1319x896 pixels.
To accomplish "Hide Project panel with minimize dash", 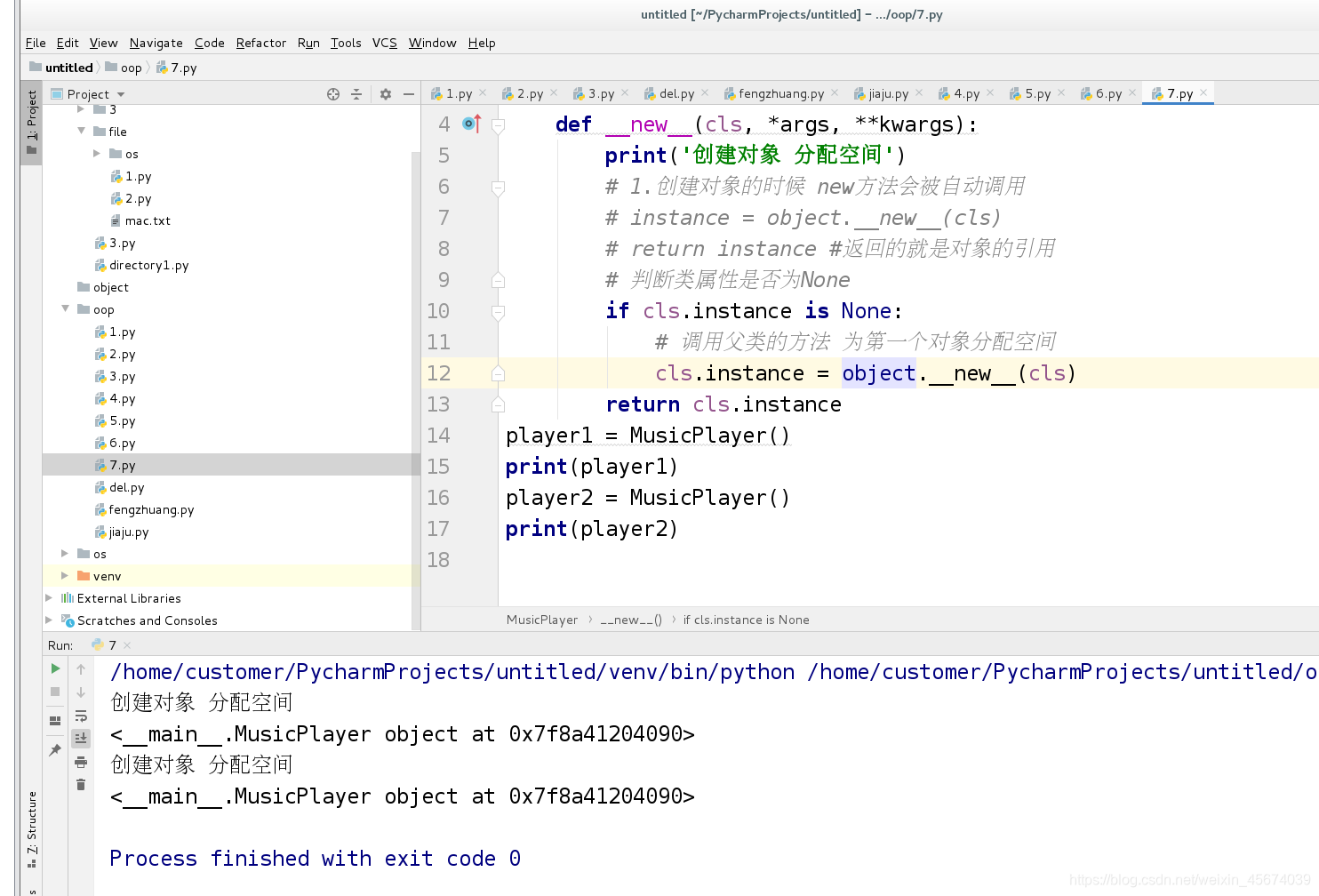I will point(409,93).
